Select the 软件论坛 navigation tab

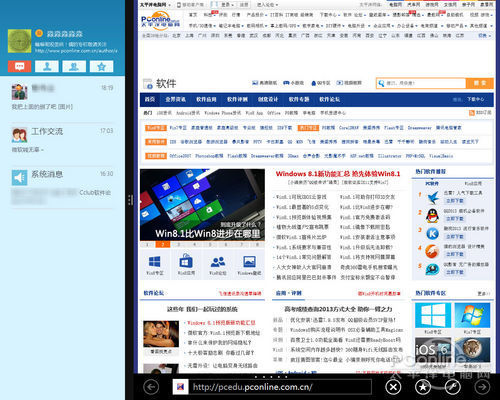[330, 99]
